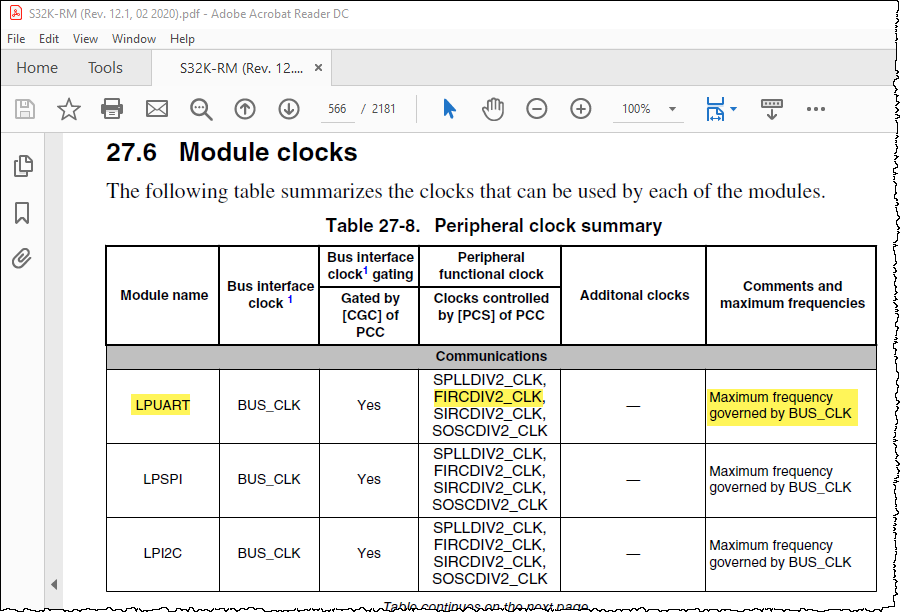Save the PDF with the save icon
This screenshot has width=901, height=612.
(24, 109)
